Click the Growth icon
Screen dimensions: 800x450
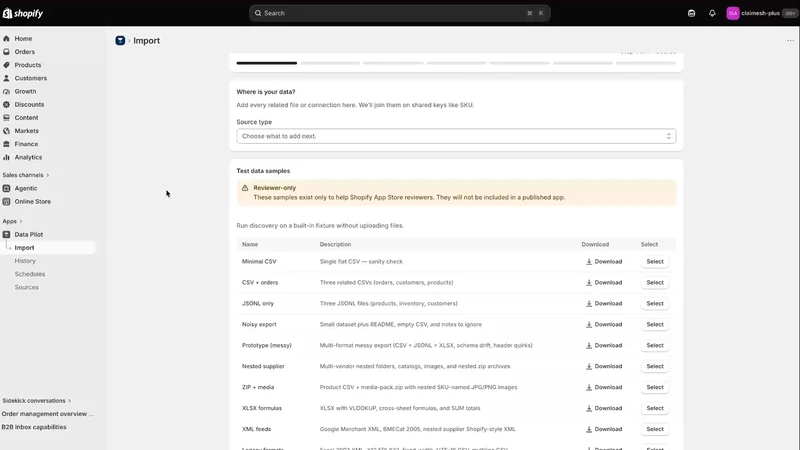[6, 91]
